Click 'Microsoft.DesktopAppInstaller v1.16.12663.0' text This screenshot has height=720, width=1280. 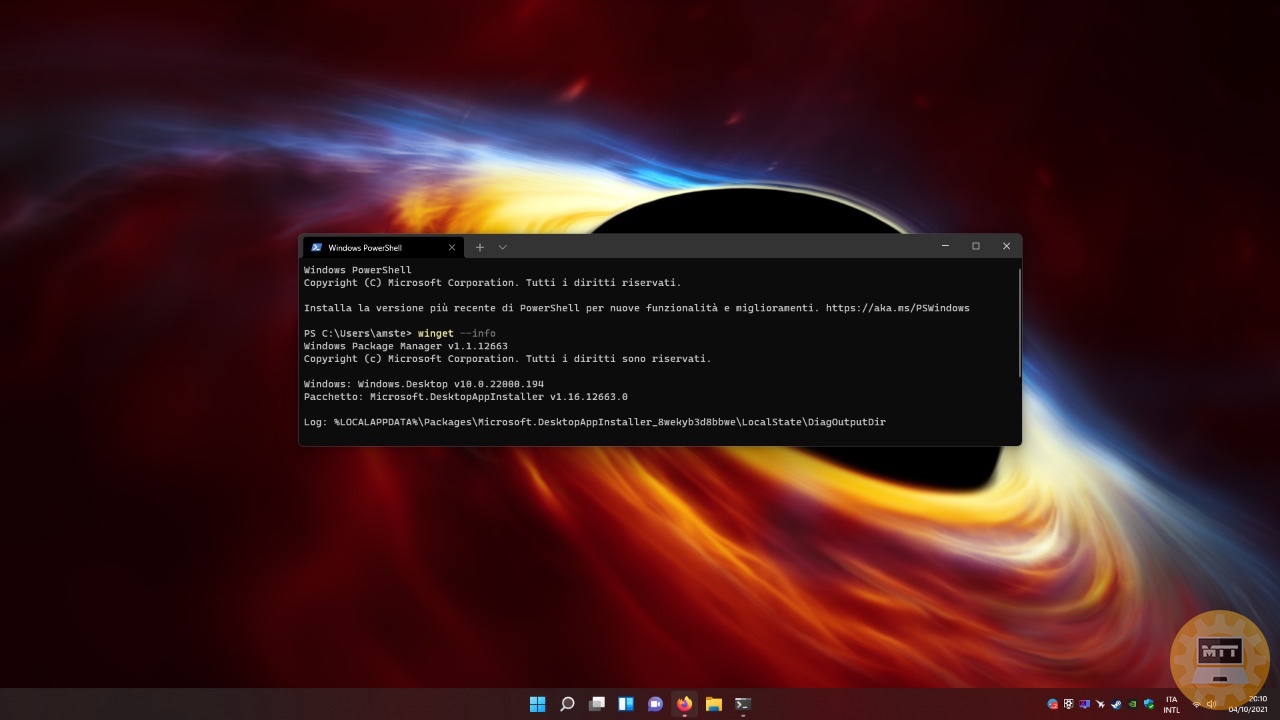pos(499,397)
